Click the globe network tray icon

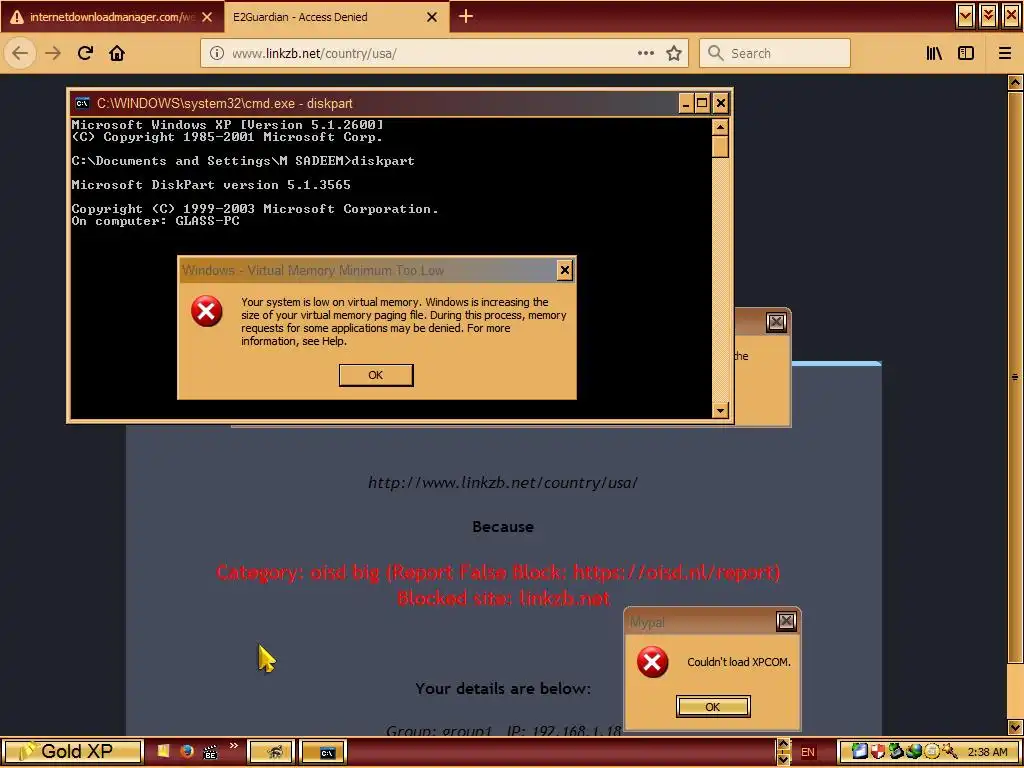point(914,752)
